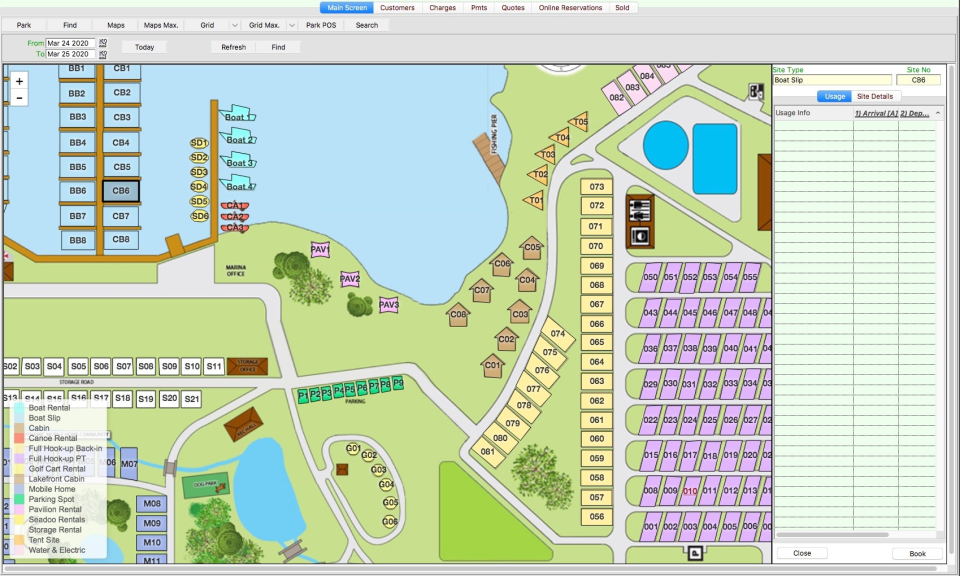Zoom in on the map with the plus control
The width and height of the screenshot is (960, 576).
pyautogui.click(x=19, y=79)
